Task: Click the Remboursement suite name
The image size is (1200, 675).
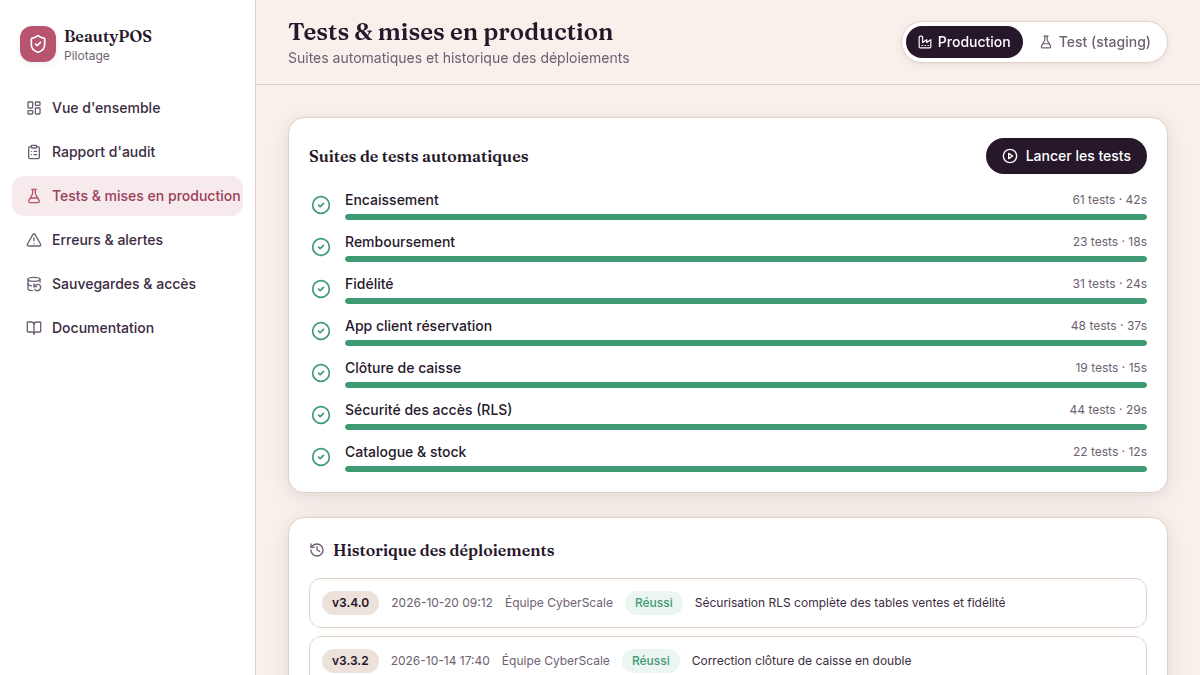Action: pyautogui.click(x=400, y=242)
